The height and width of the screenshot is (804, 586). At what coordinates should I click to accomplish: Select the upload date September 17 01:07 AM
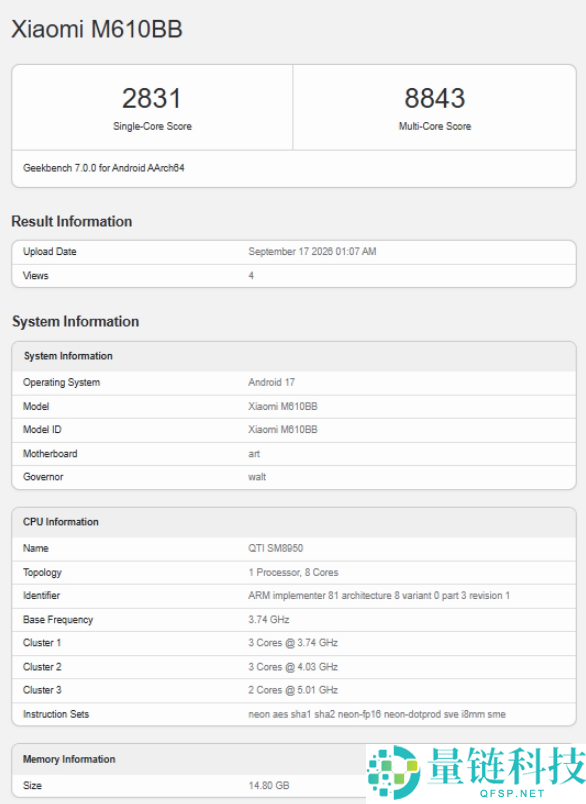[x=312, y=251]
